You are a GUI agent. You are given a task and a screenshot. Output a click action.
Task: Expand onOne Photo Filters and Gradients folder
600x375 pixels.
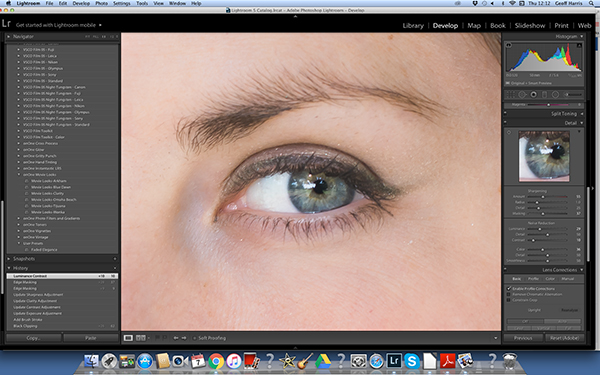tap(18, 218)
